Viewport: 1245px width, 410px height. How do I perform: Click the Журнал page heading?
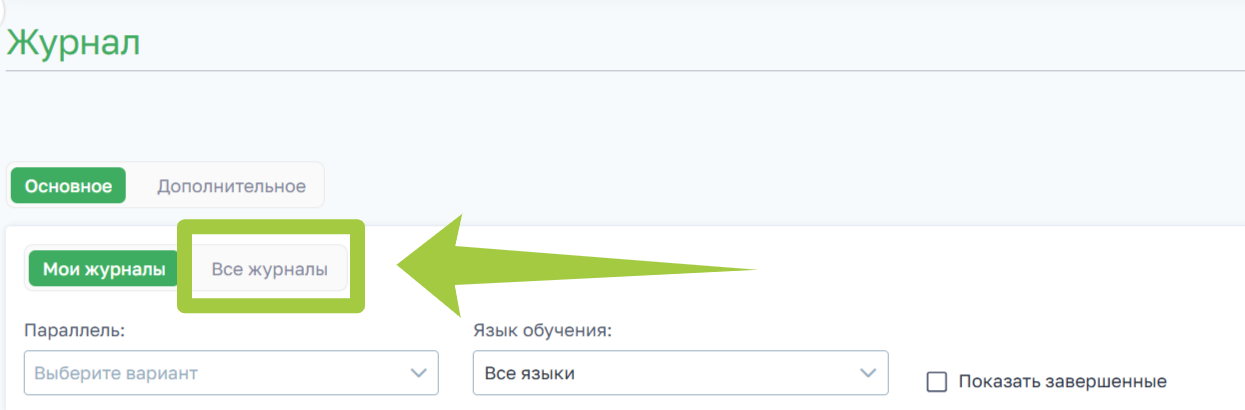tap(73, 44)
